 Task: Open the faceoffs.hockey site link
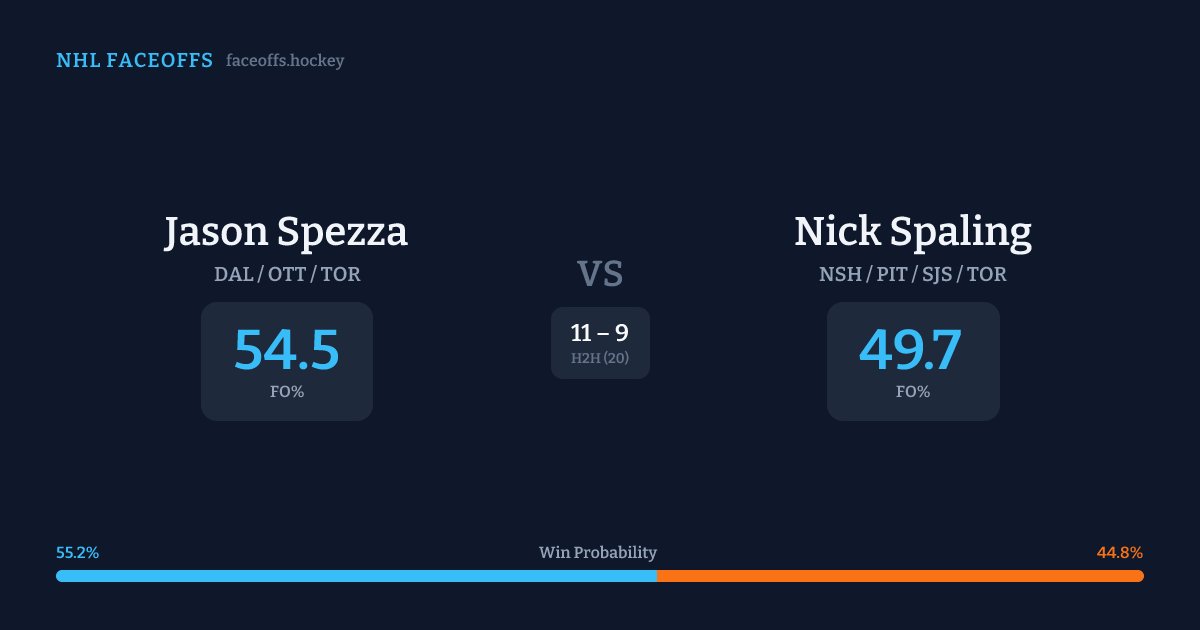285,61
